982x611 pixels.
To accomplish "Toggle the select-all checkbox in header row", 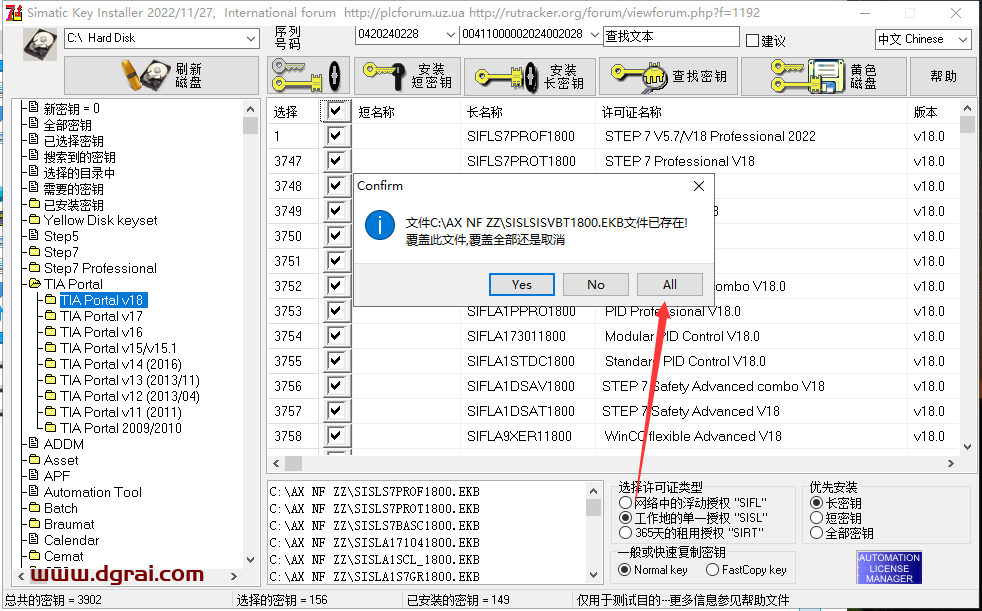I will 336,111.
